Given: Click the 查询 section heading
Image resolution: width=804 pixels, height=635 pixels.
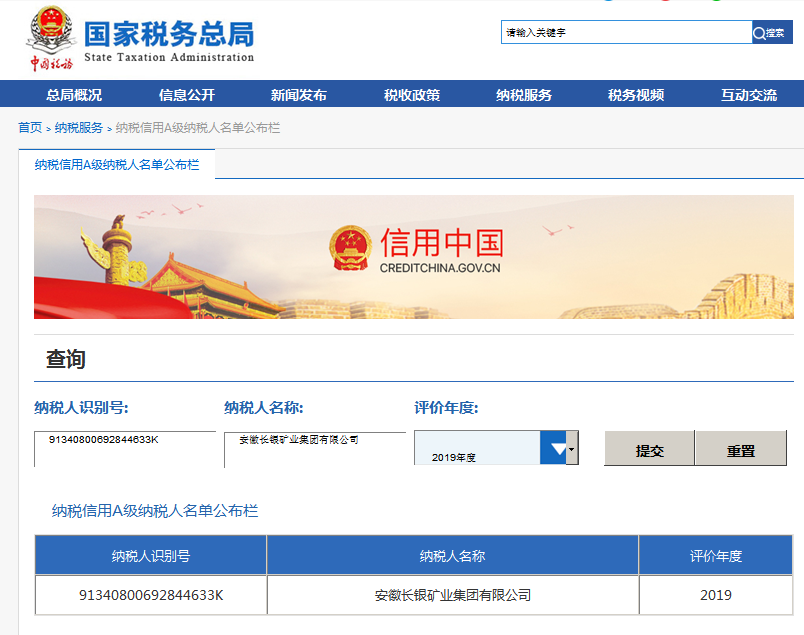Looking at the screenshot, I should coord(66,359).
